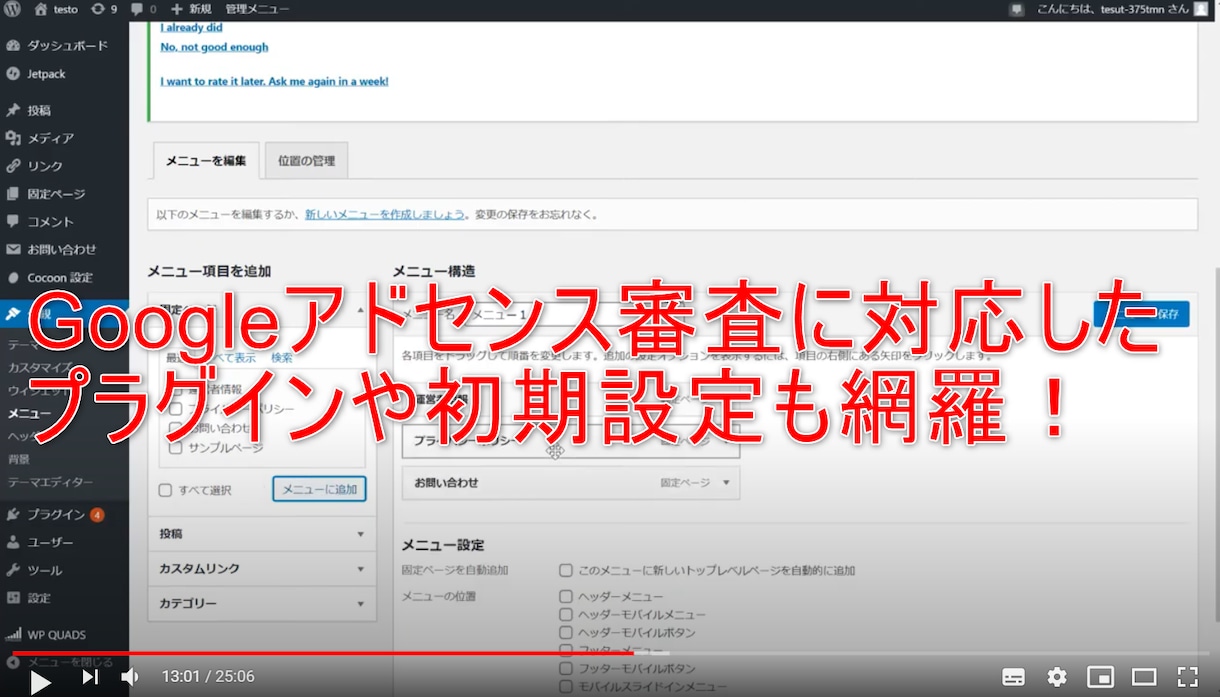Go full screen in the player
This screenshot has height=697, width=1220.
coord(1187,677)
